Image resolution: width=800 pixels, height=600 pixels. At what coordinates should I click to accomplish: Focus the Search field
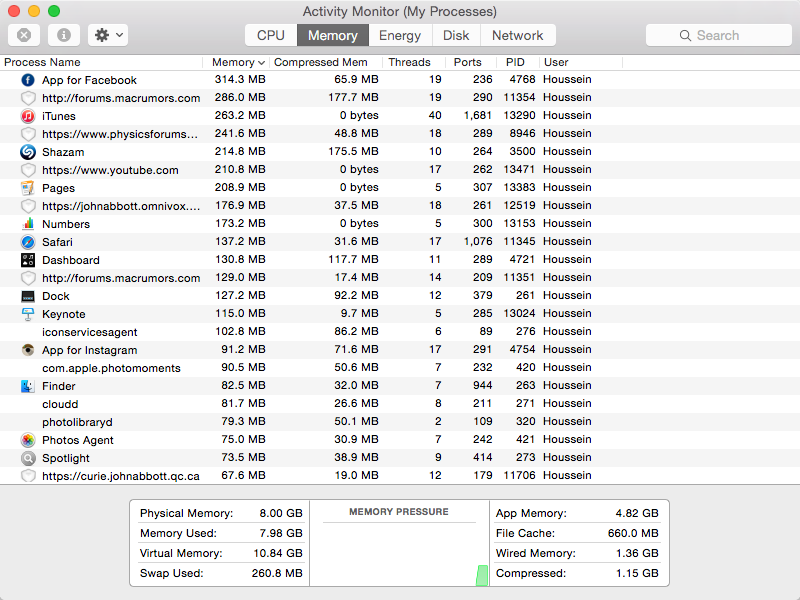(x=718, y=35)
